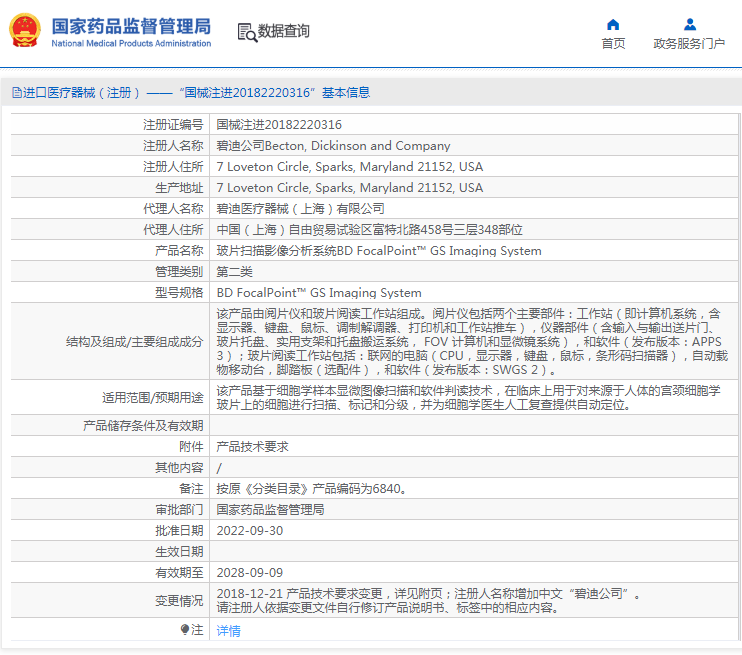Viewport: 742px width, 655px height.
Task: Click the 变更情况 row label
Action: (x=179, y=601)
